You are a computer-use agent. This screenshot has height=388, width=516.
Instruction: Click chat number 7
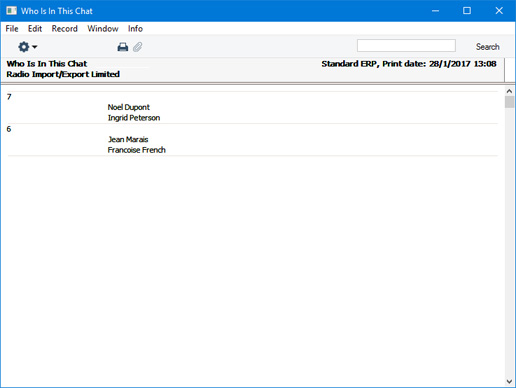(9, 97)
